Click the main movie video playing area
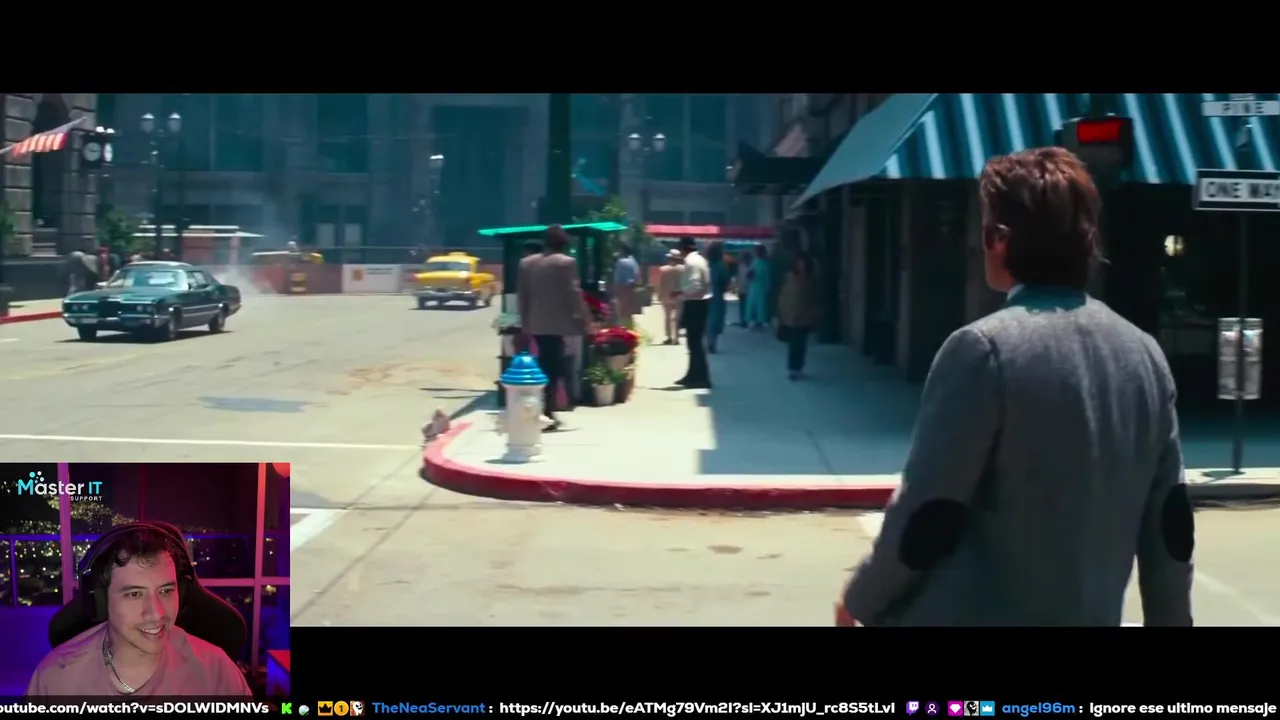This screenshot has width=1280, height=720. [640, 360]
